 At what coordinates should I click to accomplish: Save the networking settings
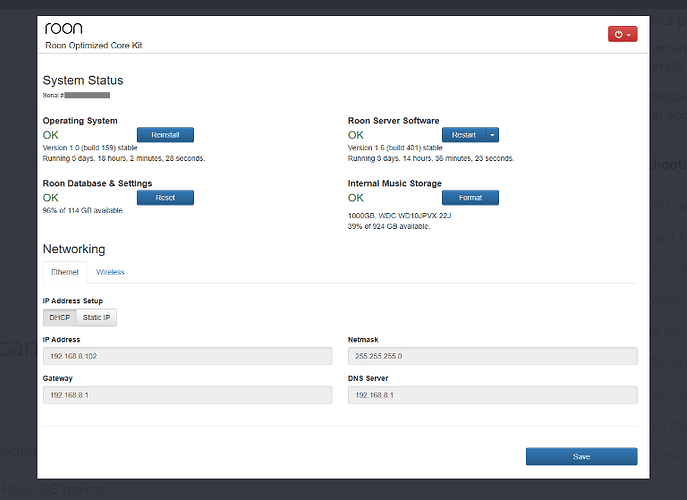581,456
